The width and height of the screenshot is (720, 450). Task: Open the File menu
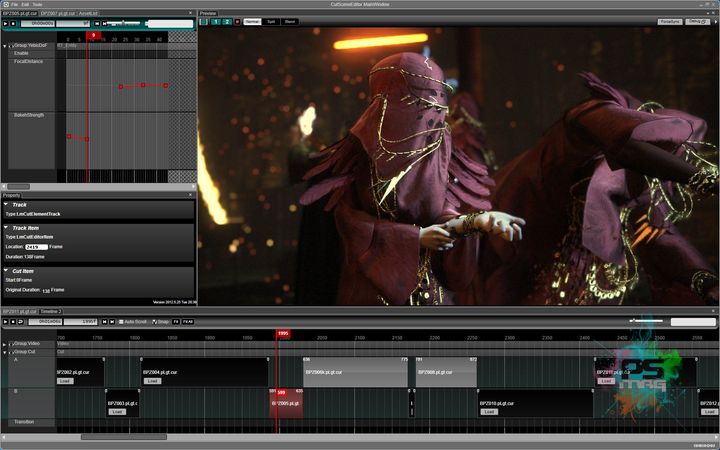14,4
